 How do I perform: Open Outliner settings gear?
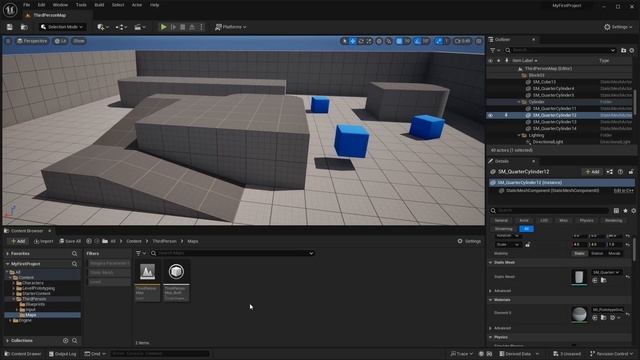tap(632, 50)
